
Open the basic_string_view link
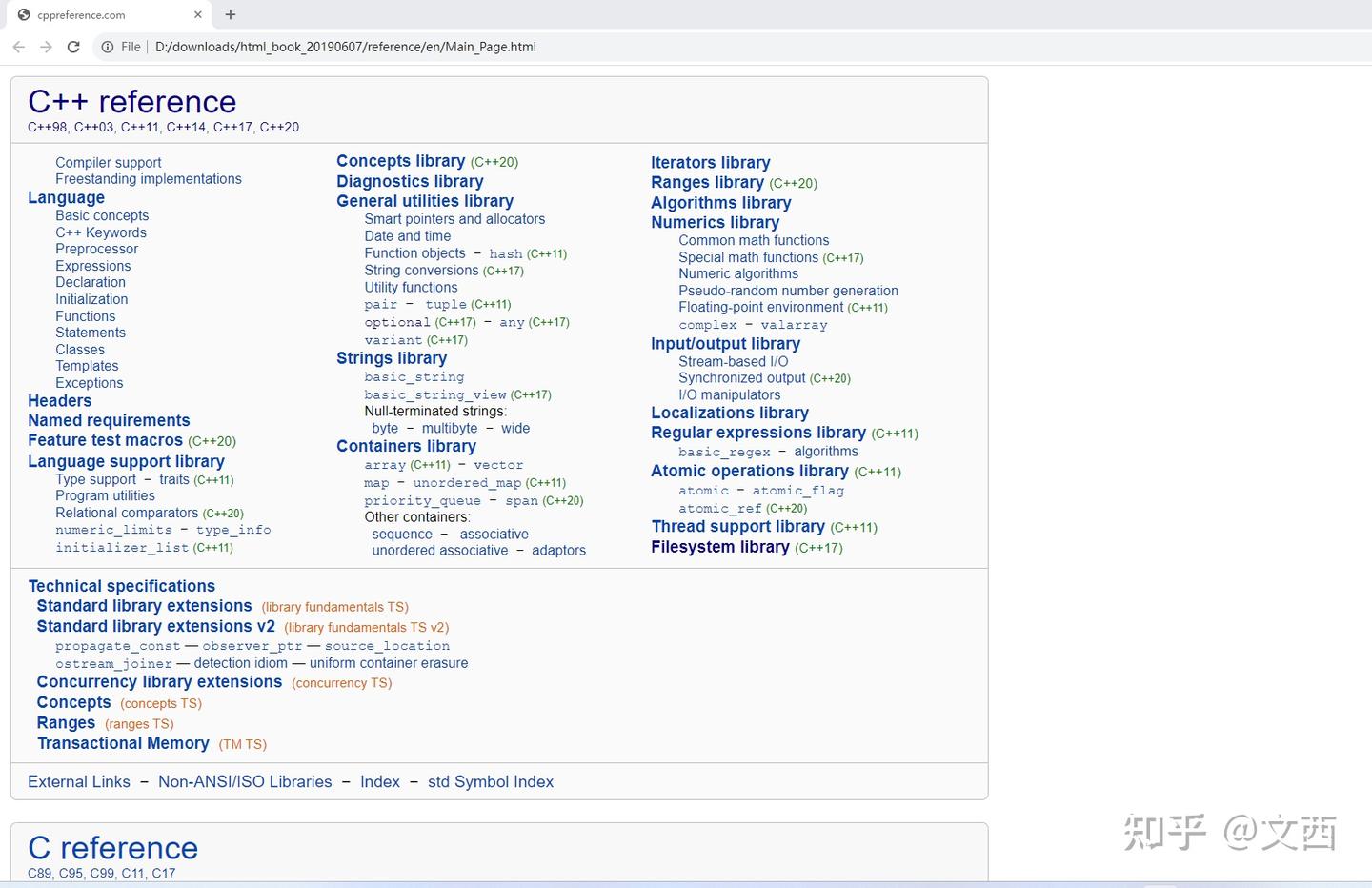pyautogui.click(x=435, y=394)
